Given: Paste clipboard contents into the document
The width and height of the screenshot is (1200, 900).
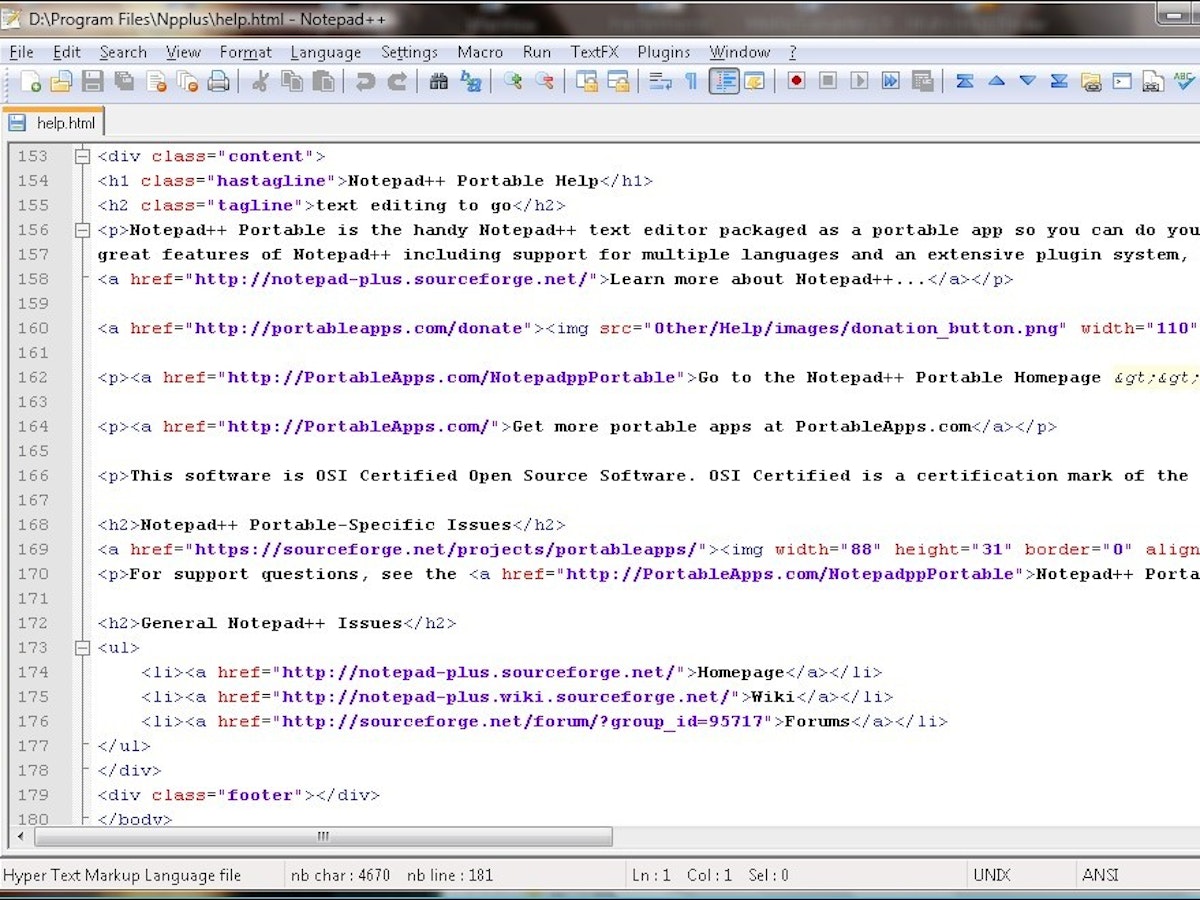Looking at the screenshot, I should pos(325,82).
